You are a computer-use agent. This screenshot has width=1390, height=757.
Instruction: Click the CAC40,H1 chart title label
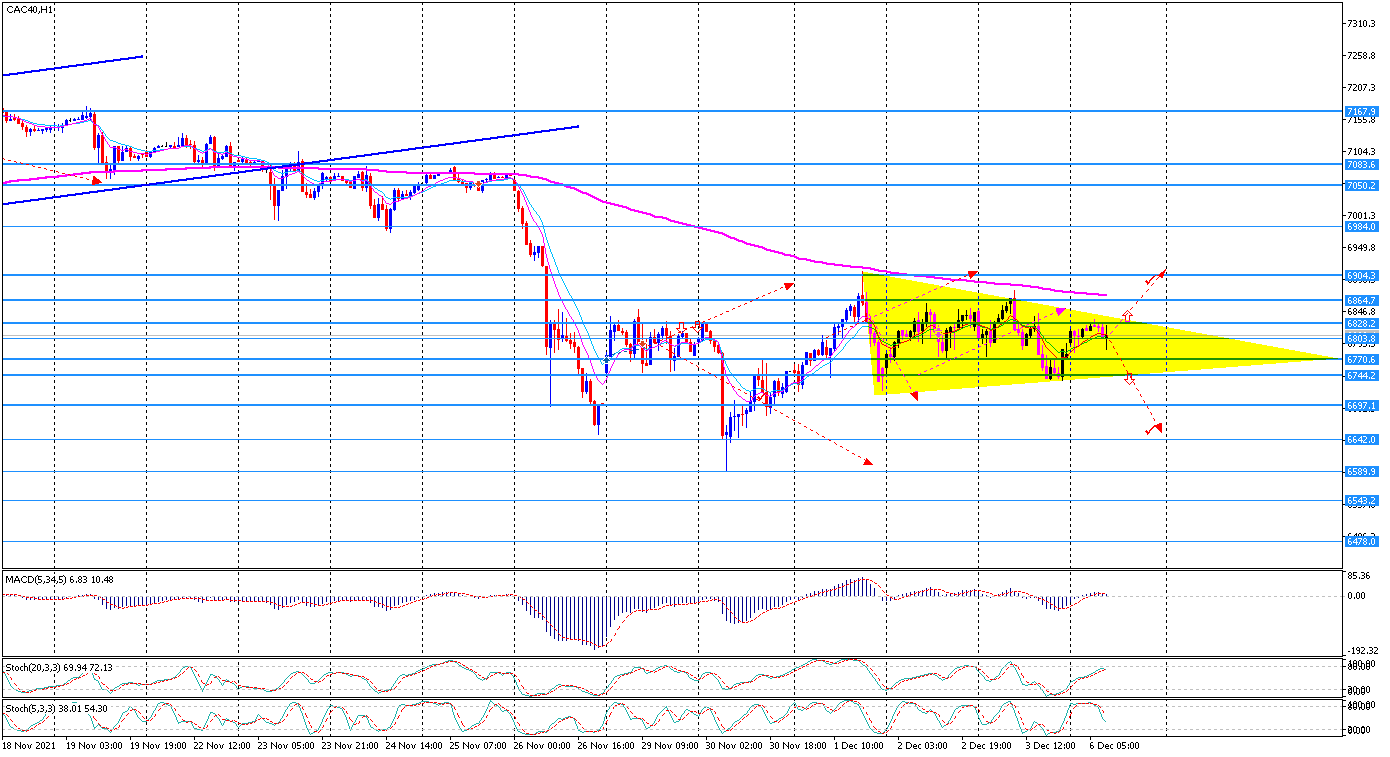[x=30, y=9]
